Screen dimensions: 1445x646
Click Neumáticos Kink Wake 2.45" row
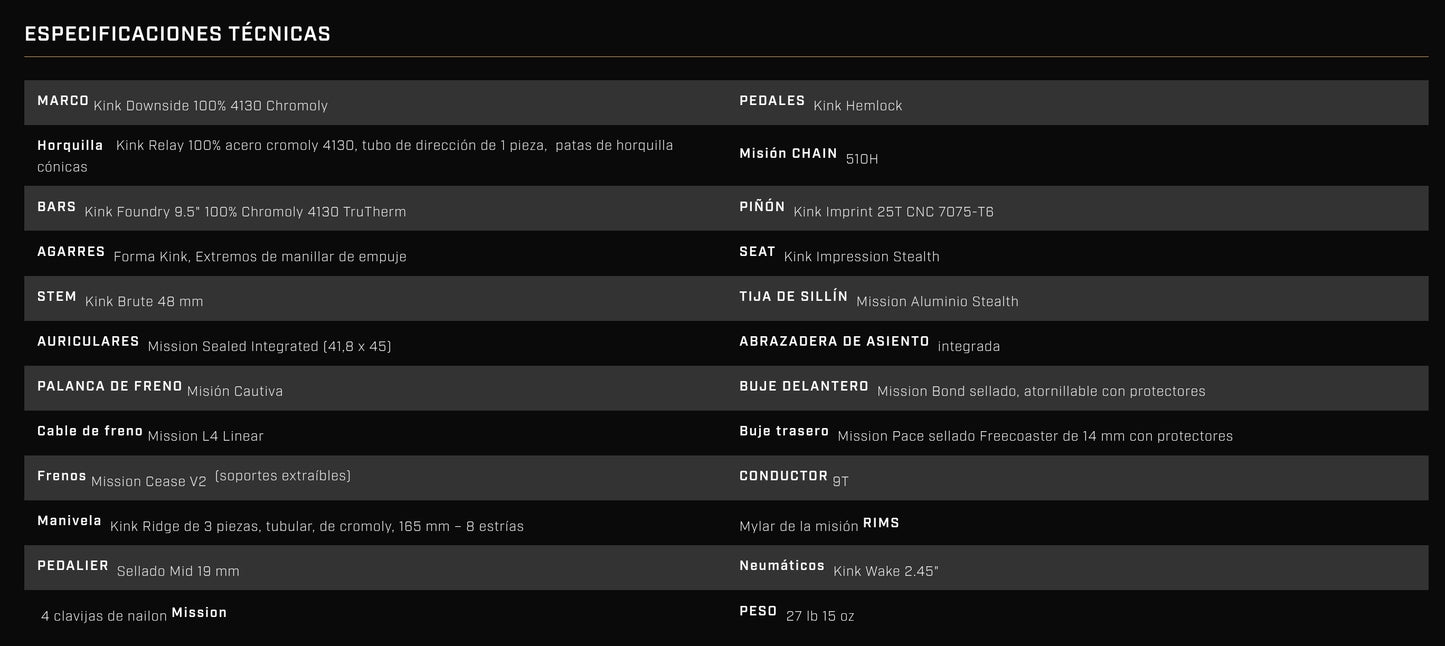click(1077, 568)
